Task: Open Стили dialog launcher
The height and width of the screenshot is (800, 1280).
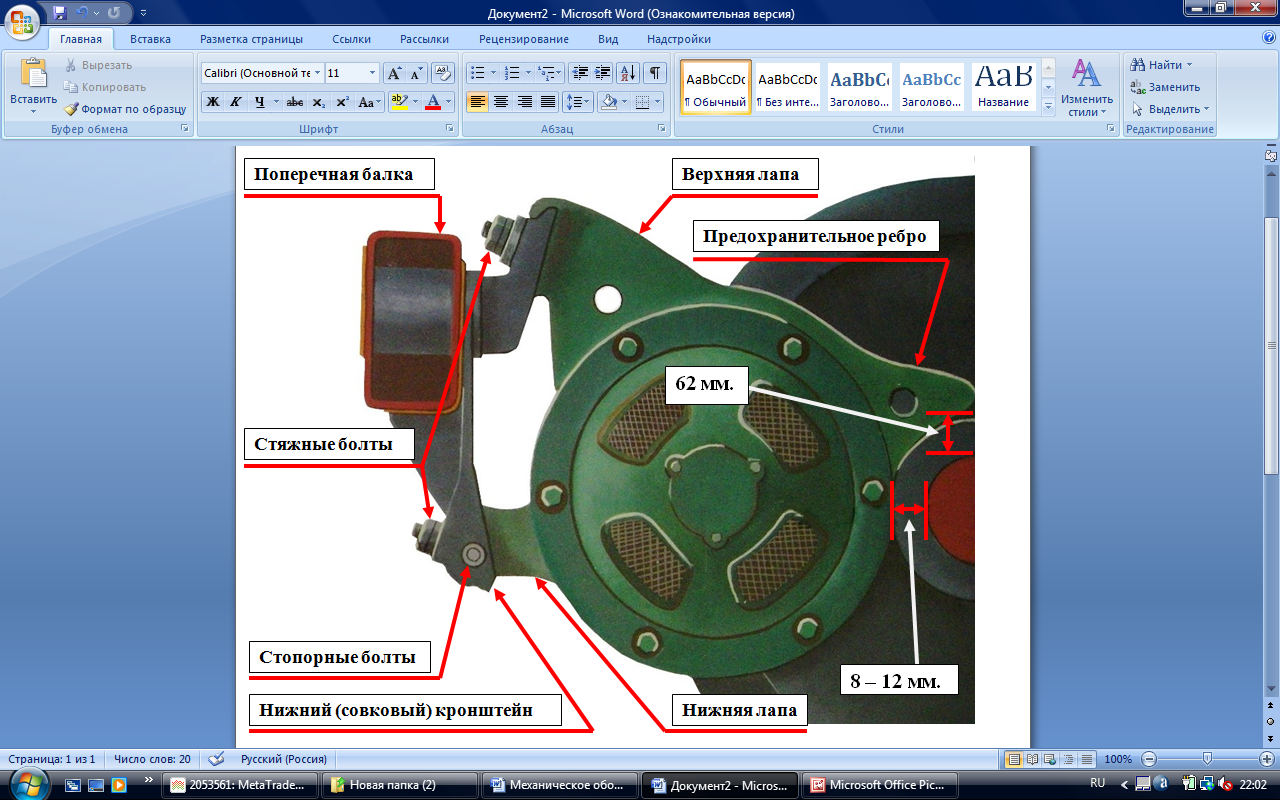Action: click(1111, 129)
